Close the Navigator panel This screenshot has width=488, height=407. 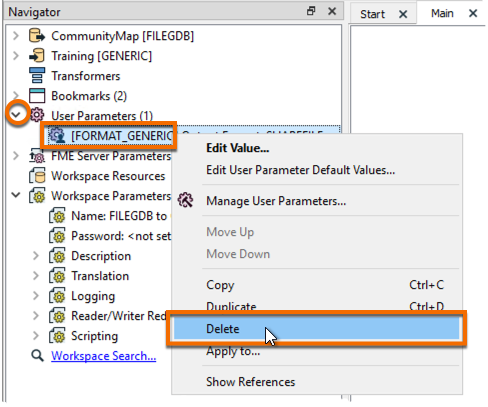click(x=332, y=11)
